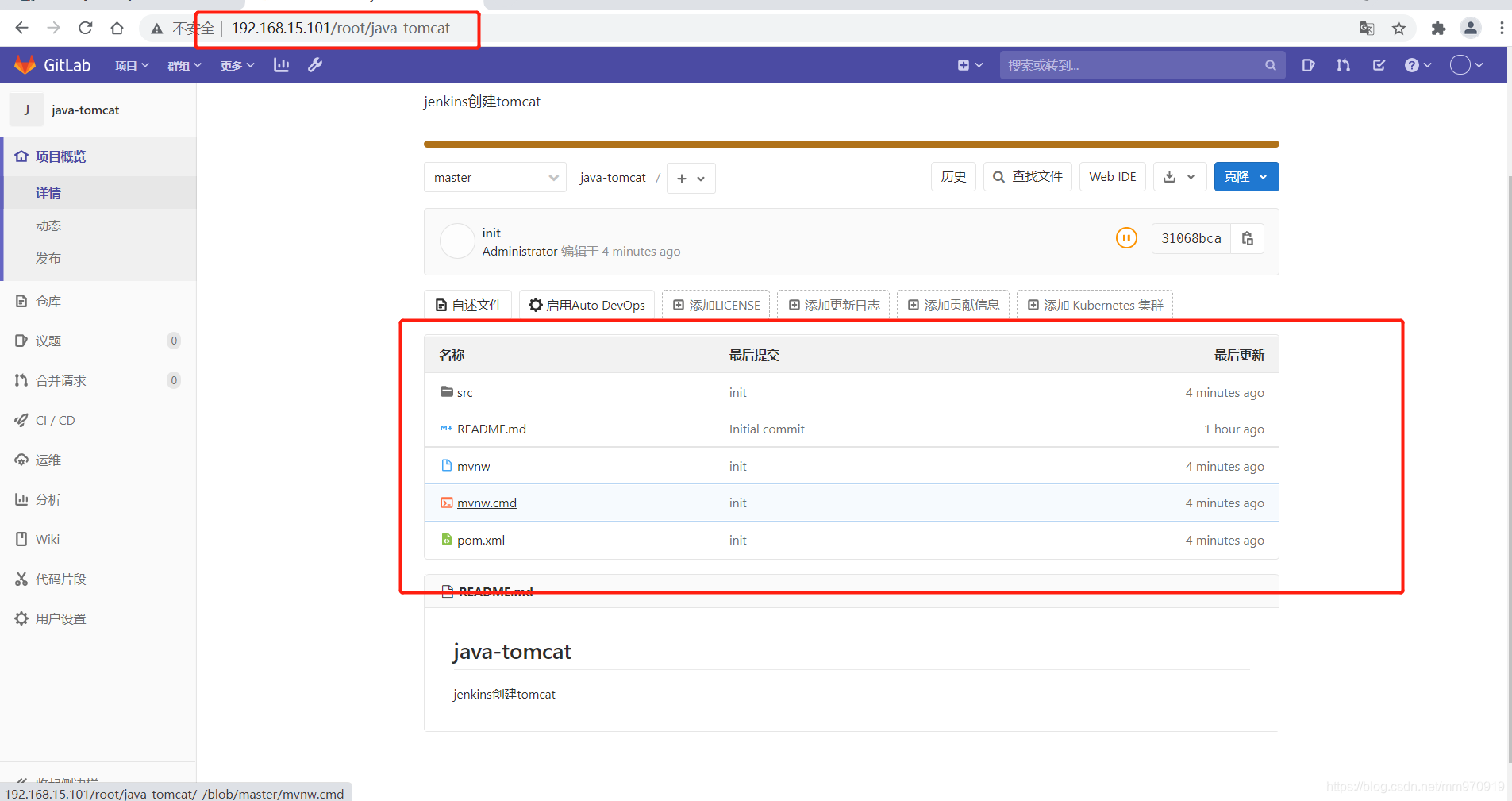
Task: Open the to-do list icon
Action: (1379, 65)
